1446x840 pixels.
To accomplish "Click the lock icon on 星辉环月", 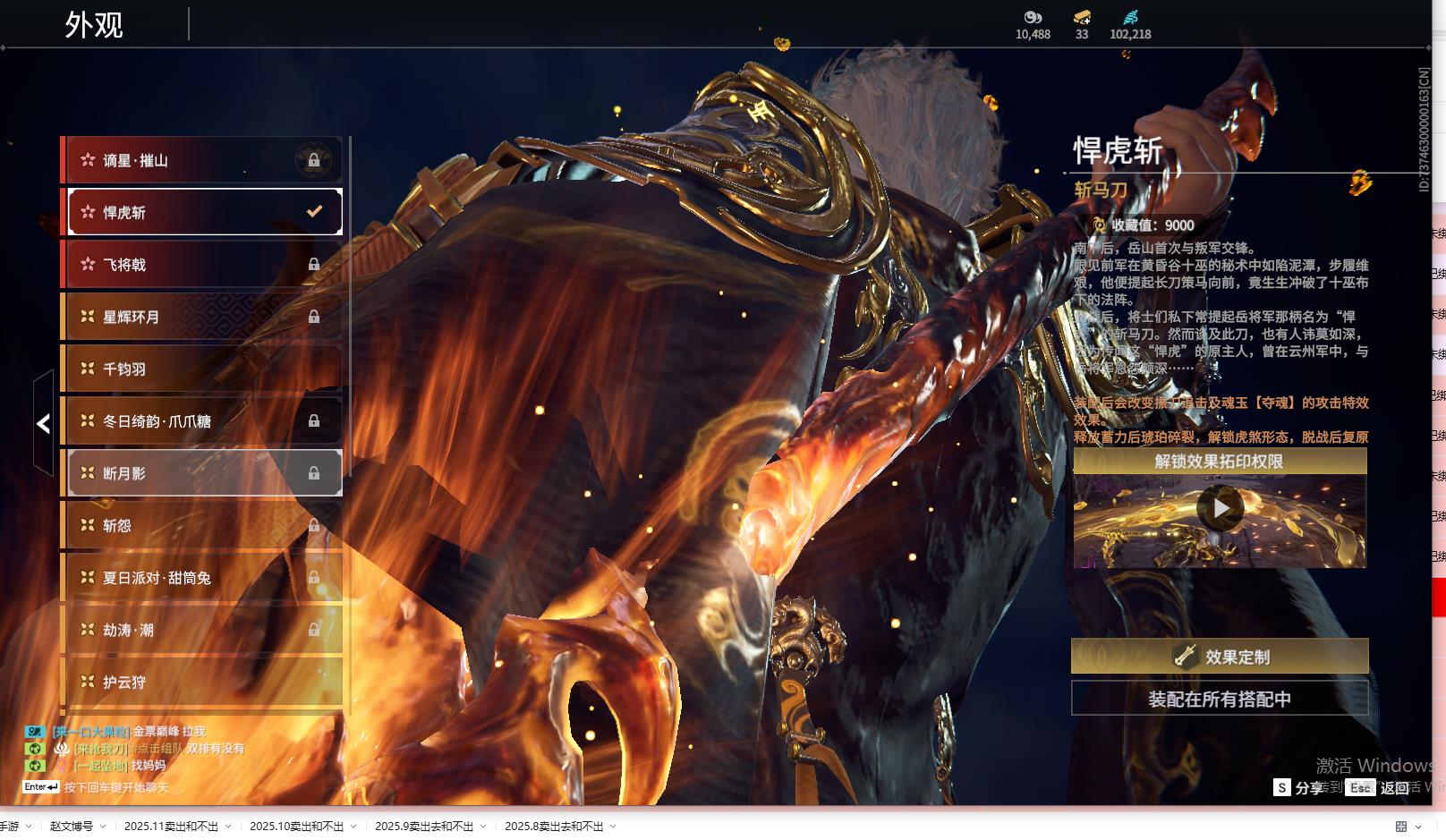I will point(314,317).
